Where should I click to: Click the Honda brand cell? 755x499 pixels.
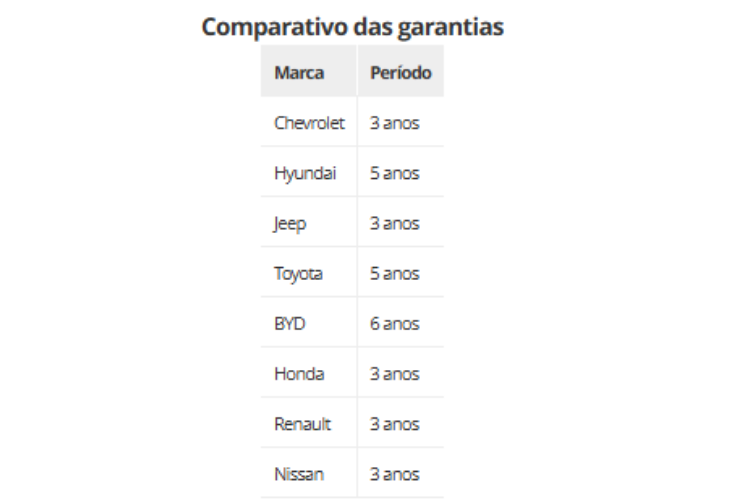299,374
